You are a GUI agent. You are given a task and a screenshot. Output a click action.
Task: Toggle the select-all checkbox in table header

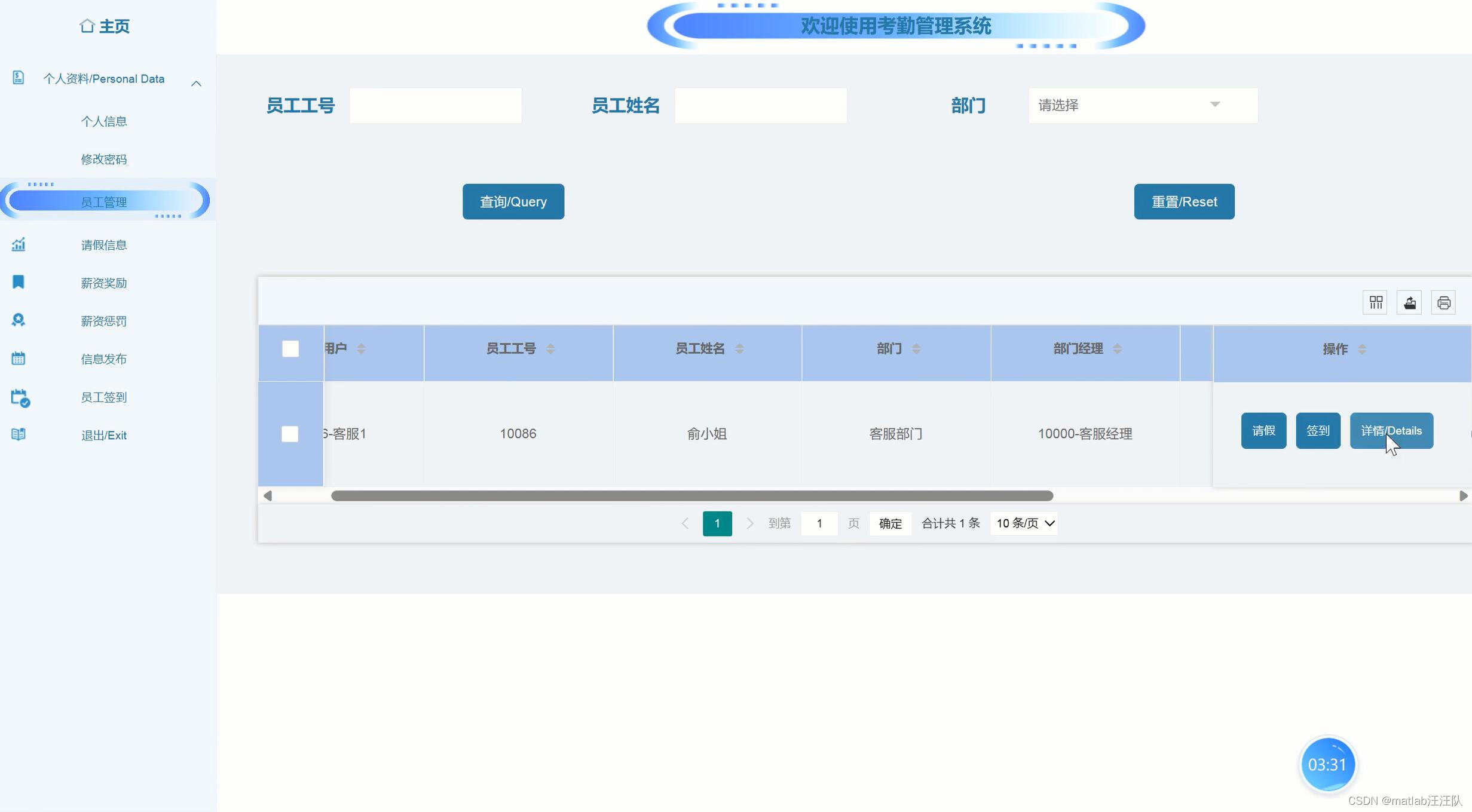tap(290, 349)
